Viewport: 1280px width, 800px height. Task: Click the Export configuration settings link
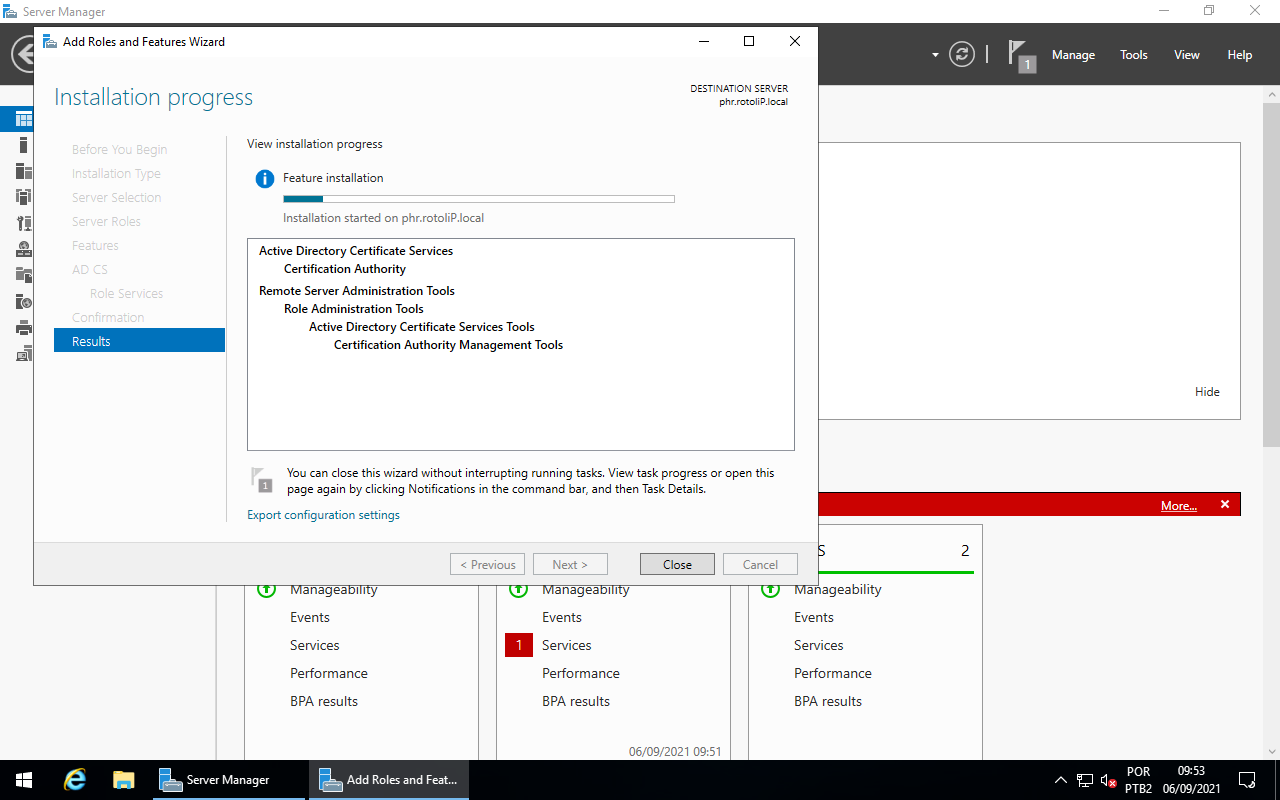point(323,514)
